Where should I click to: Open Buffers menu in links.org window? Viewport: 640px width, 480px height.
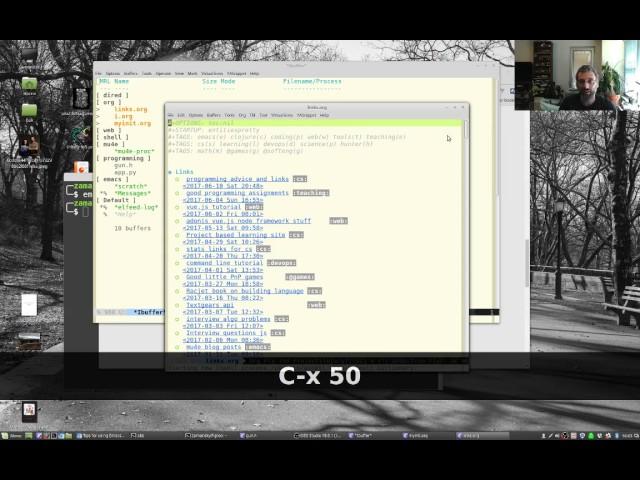213,116
